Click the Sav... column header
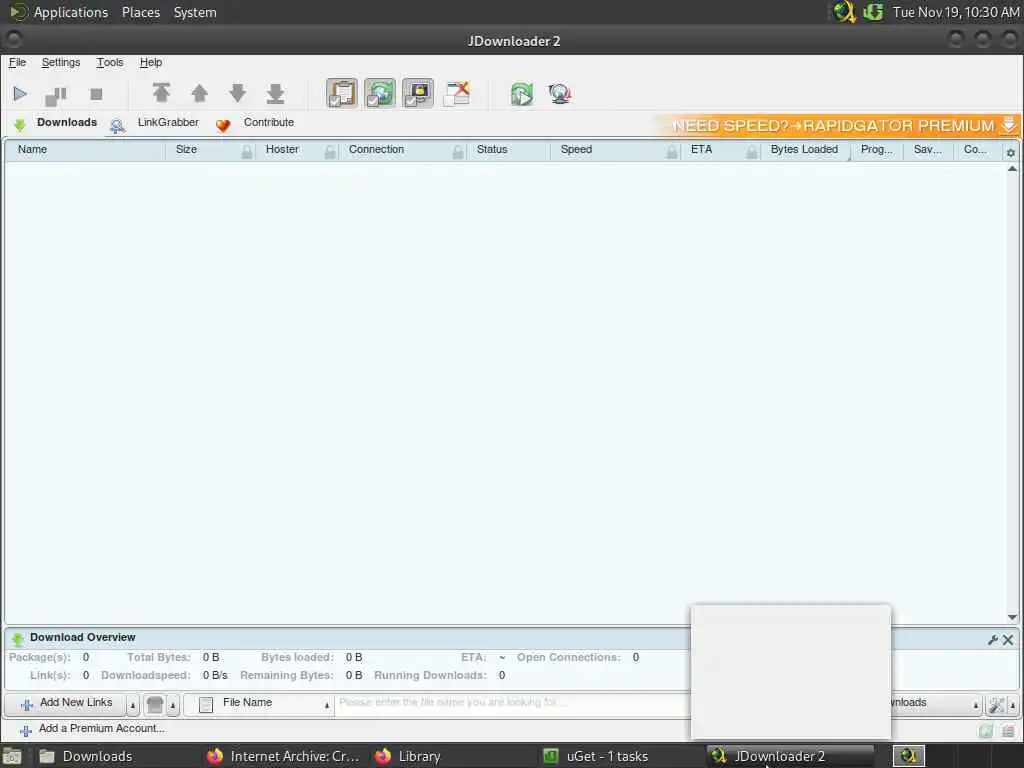This screenshot has height=768, width=1024. point(928,150)
